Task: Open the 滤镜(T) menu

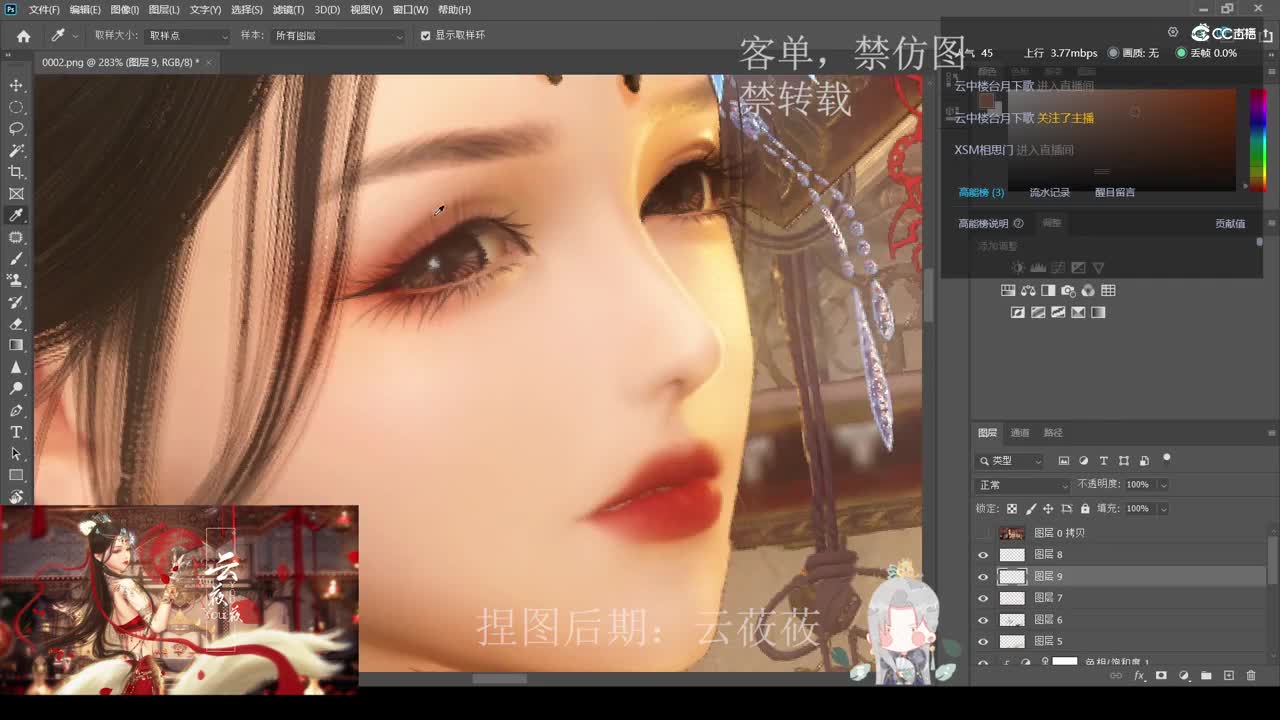Action: pos(288,10)
